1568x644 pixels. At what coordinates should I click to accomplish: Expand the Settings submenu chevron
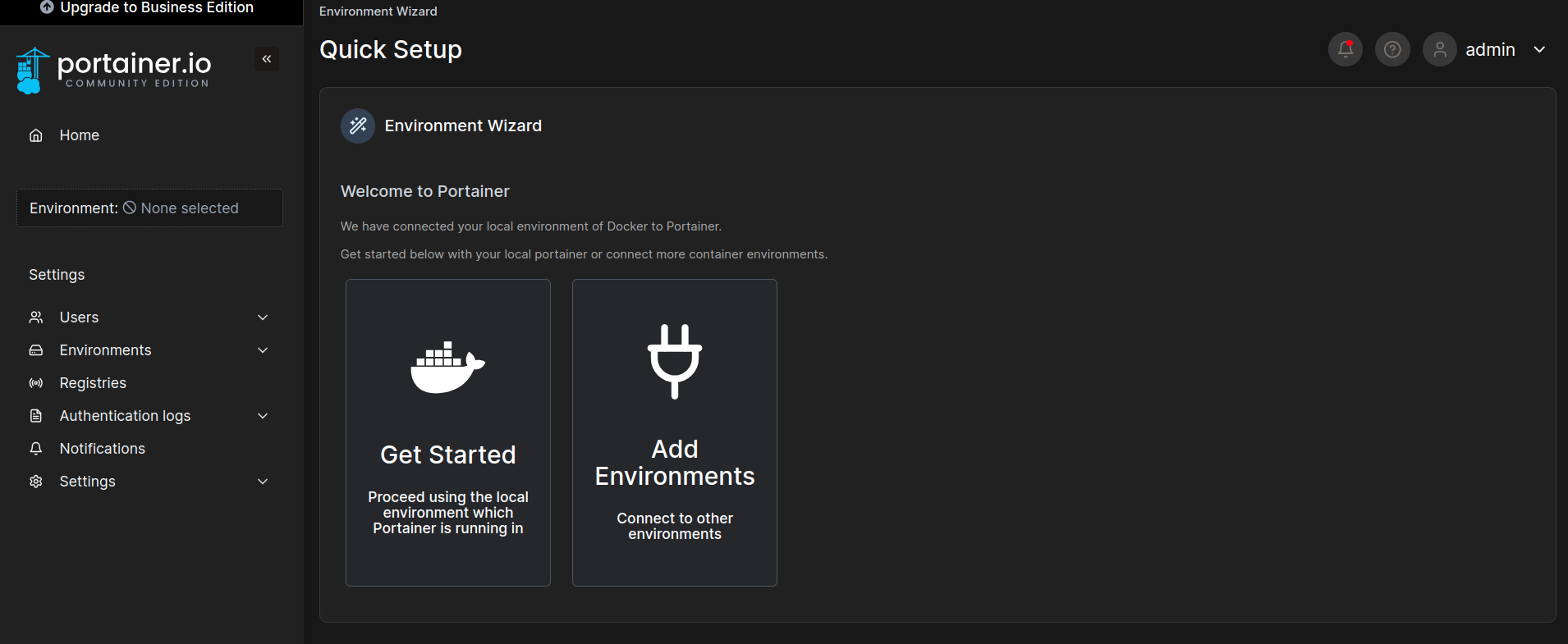(x=263, y=482)
